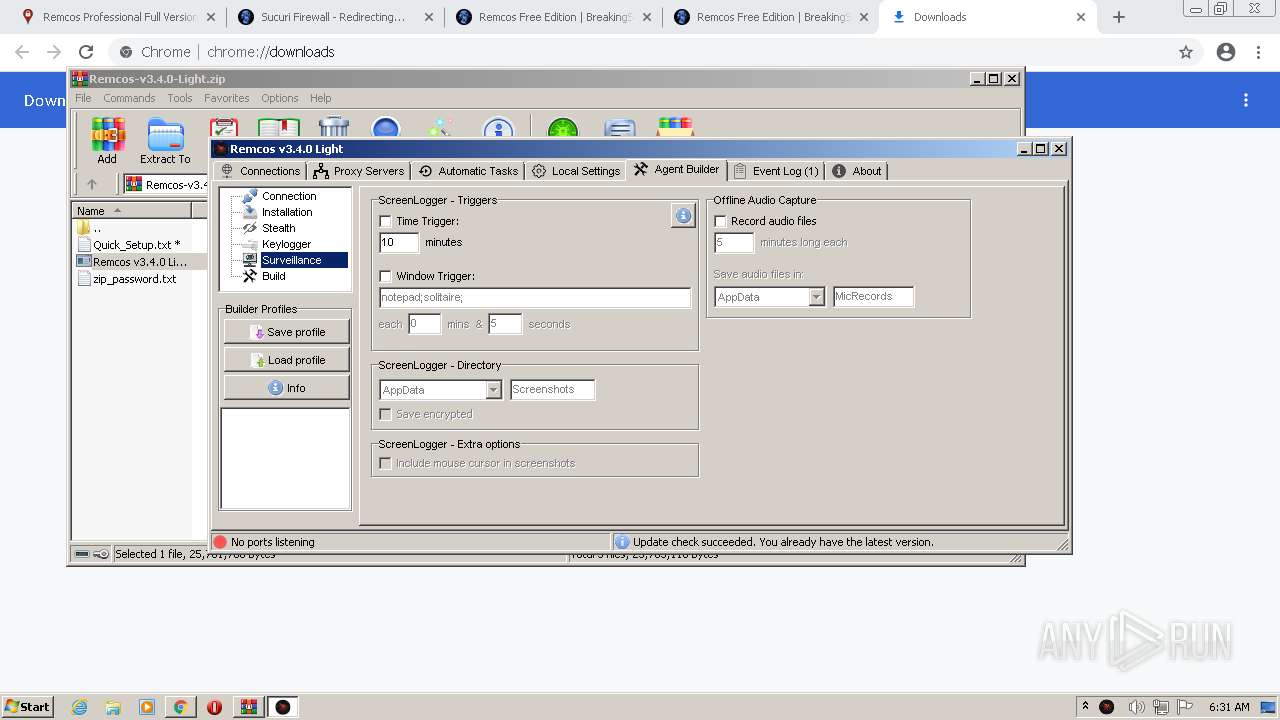Open WinRAR Options menu
1280x720 pixels.
click(x=280, y=98)
